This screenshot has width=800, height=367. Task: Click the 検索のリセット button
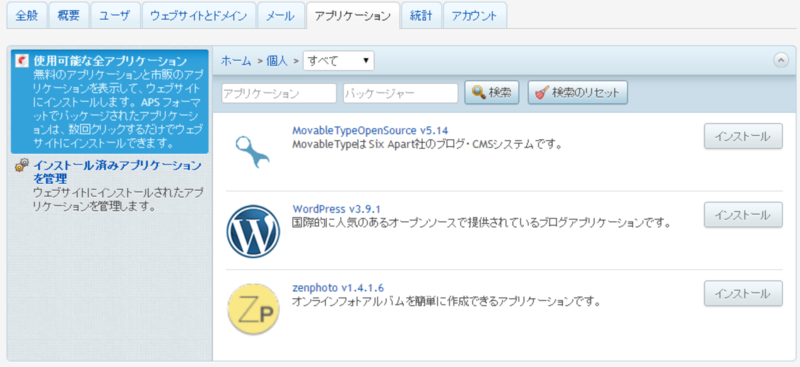pos(578,93)
